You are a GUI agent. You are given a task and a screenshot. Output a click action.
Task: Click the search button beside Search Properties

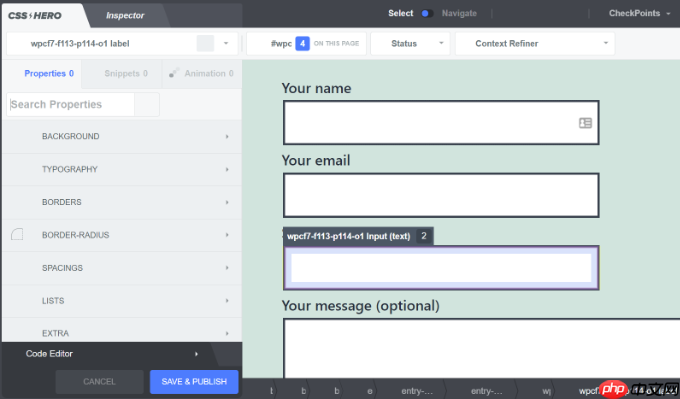click(x=147, y=105)
